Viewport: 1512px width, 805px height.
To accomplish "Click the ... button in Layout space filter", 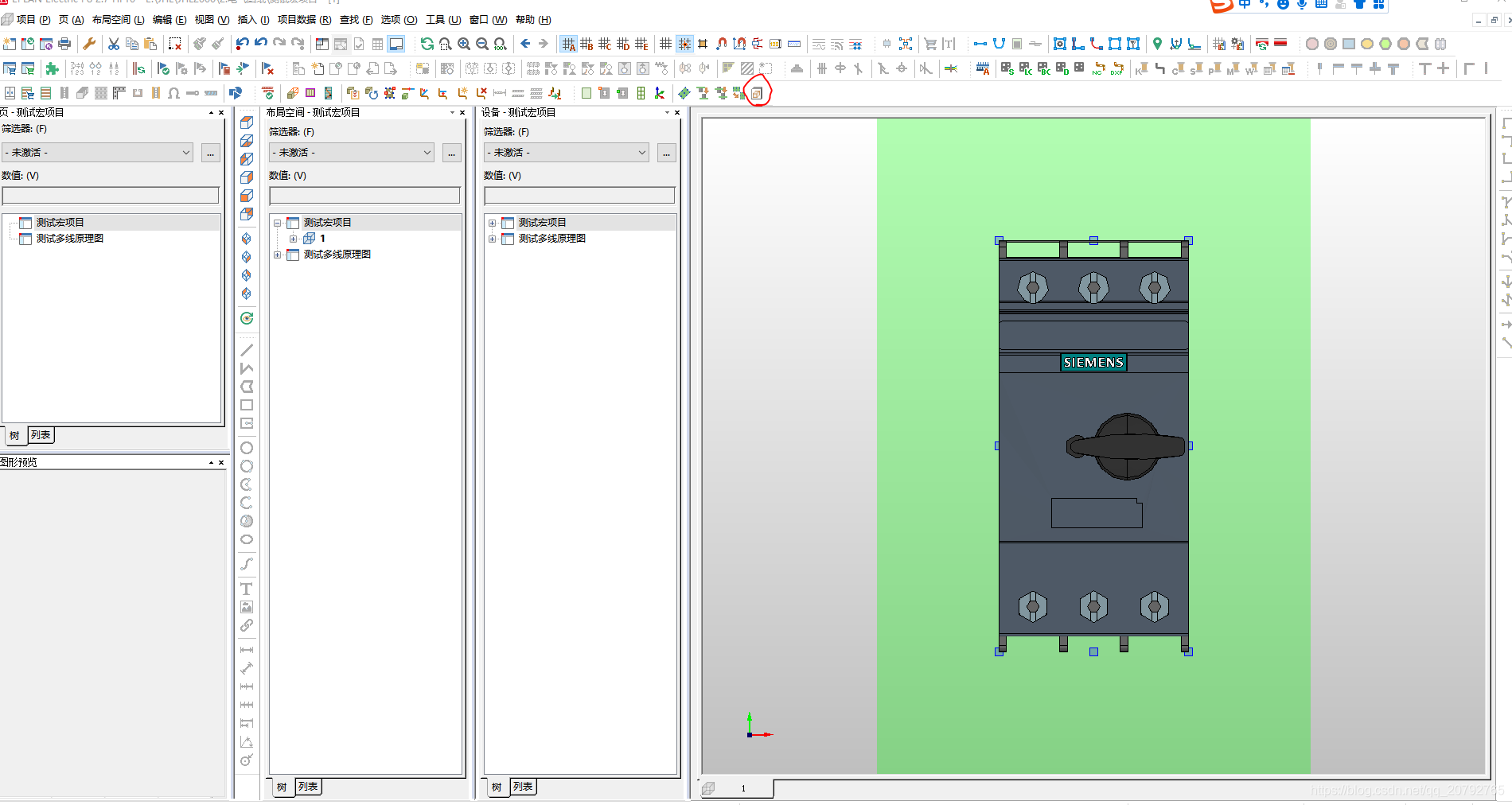I will 451,152.
